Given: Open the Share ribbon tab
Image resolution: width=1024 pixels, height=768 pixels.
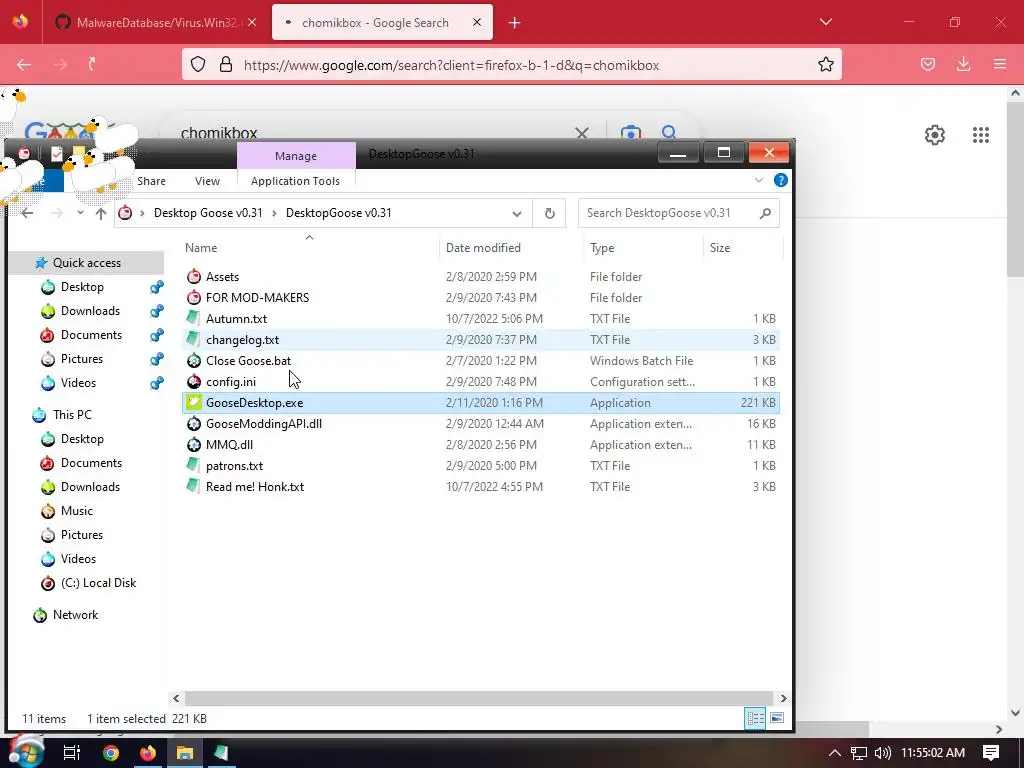Looking at the screenshot, I should tap(152, 181).
